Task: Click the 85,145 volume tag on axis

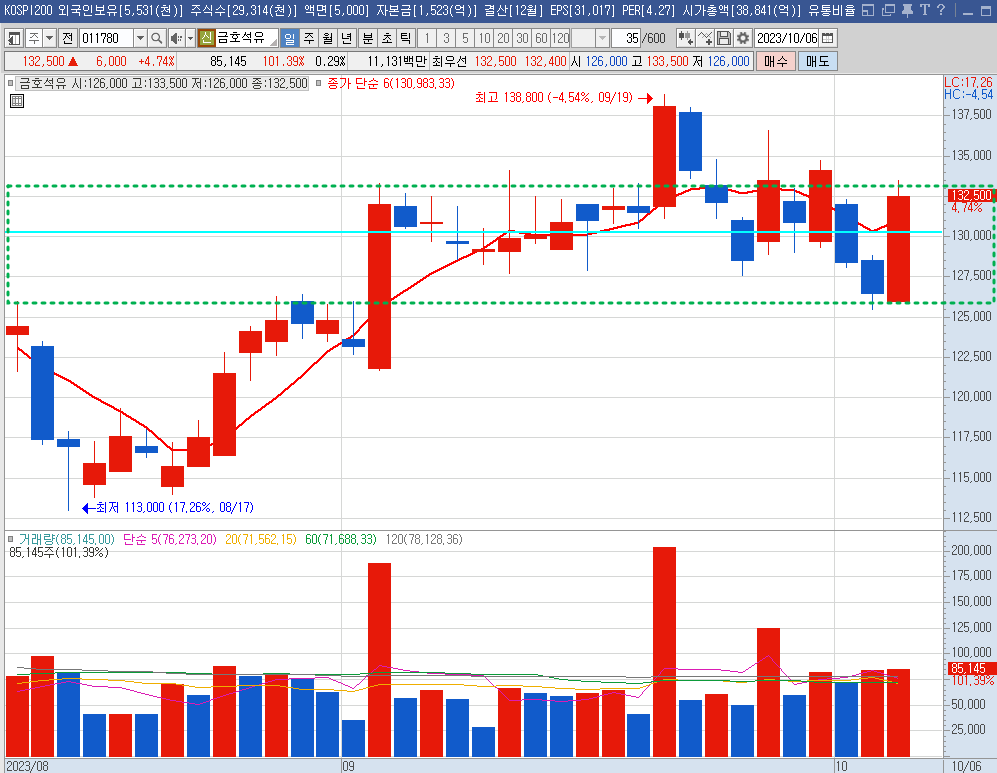Action: 970,668
